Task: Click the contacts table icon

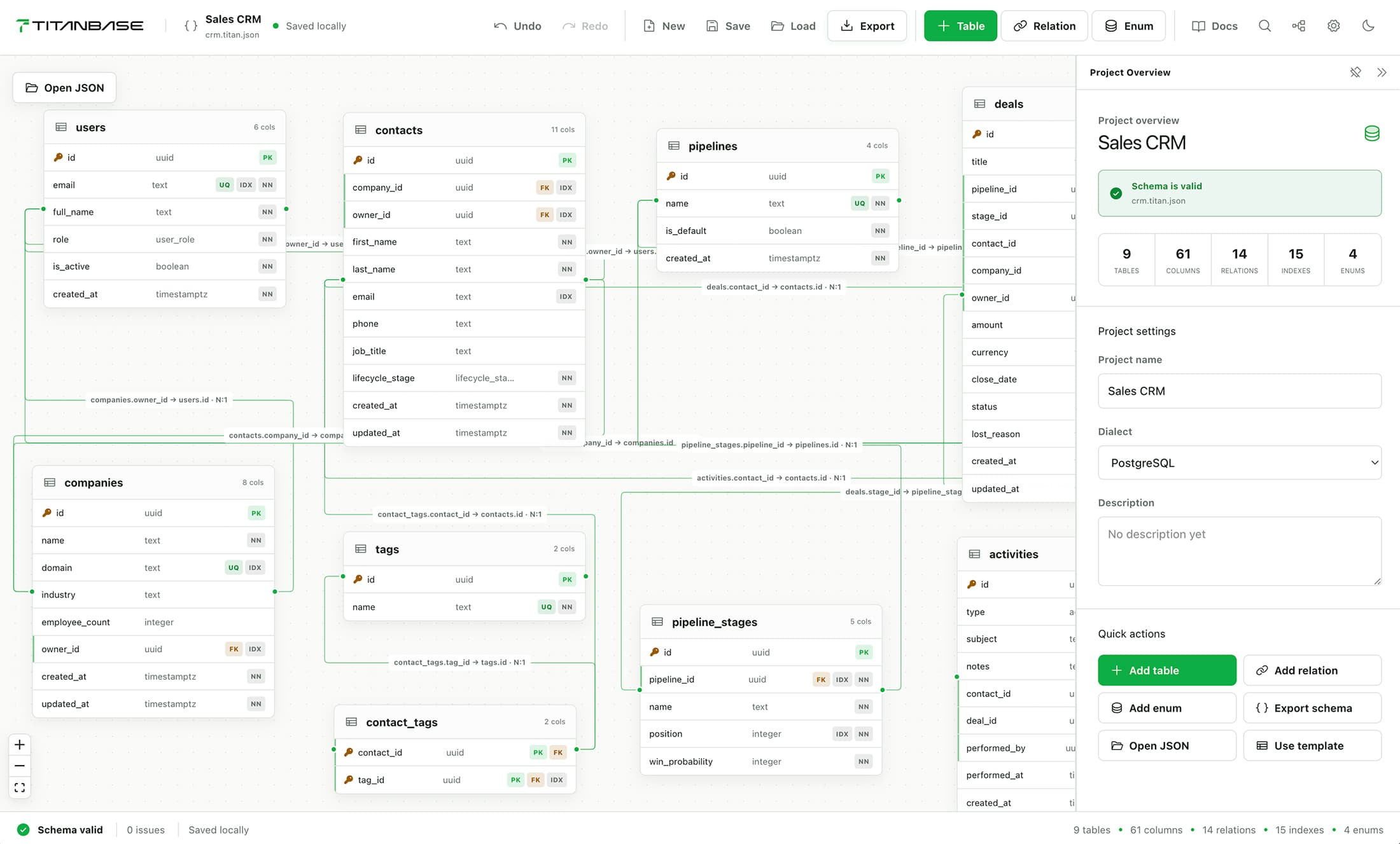Action: coord(361,130)
